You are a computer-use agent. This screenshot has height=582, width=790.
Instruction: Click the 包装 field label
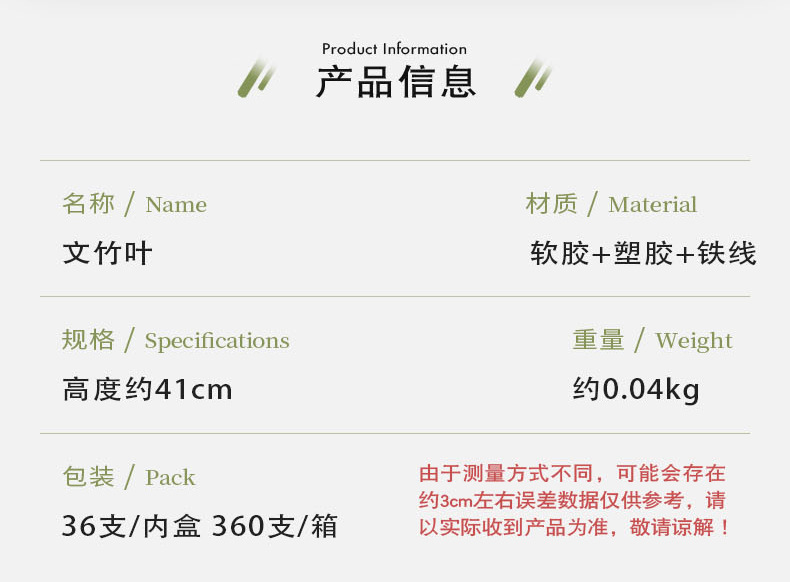tap(88, 477)
